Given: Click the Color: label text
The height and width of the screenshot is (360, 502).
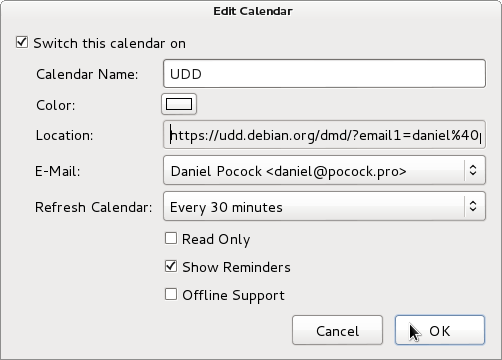Looking at the screenshot, I should tap(56, 105).
